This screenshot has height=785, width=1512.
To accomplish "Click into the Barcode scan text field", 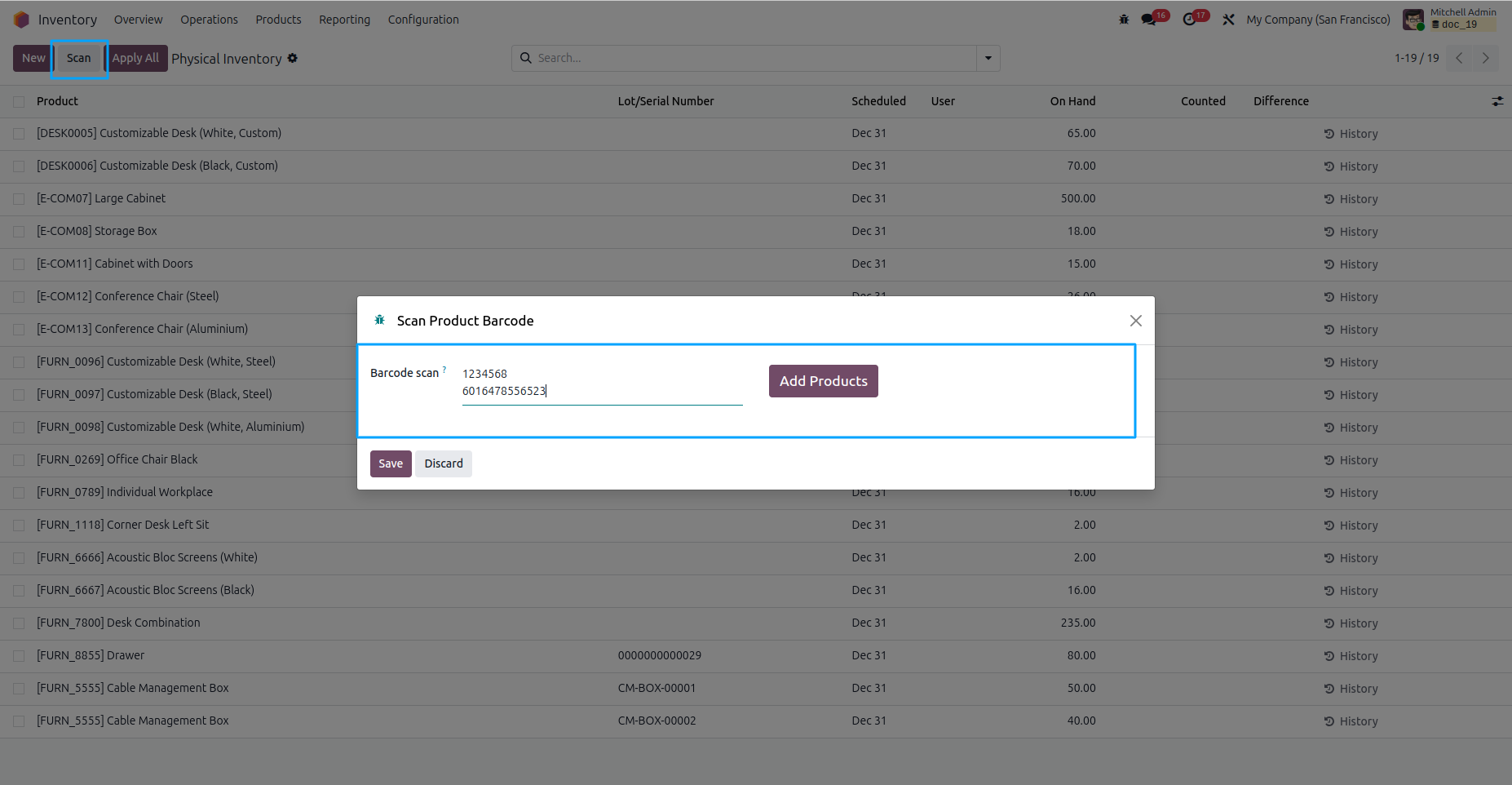I will pos(602,383).
